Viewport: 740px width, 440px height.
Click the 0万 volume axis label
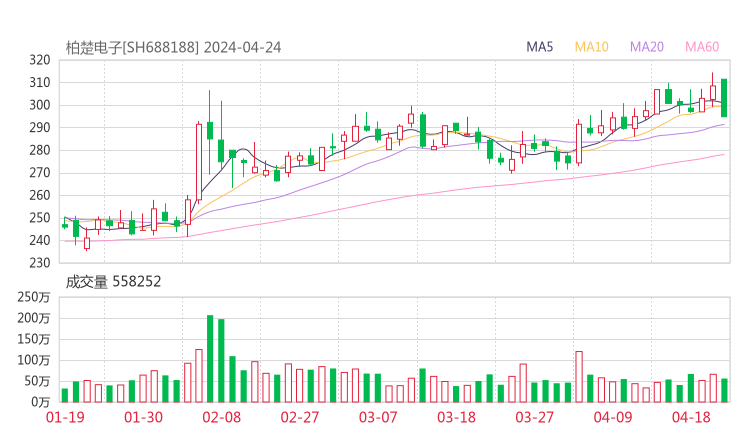(x=41, y=403)
